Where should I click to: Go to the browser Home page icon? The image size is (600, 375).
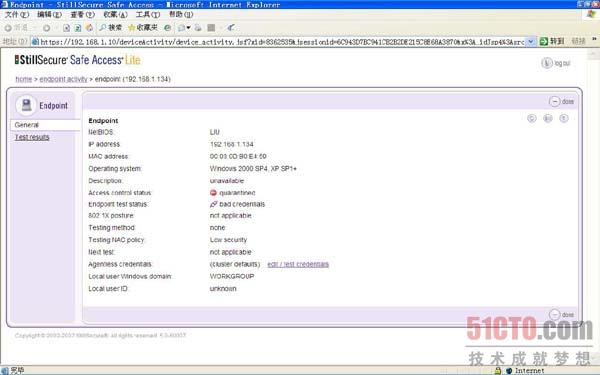point(90,28)
